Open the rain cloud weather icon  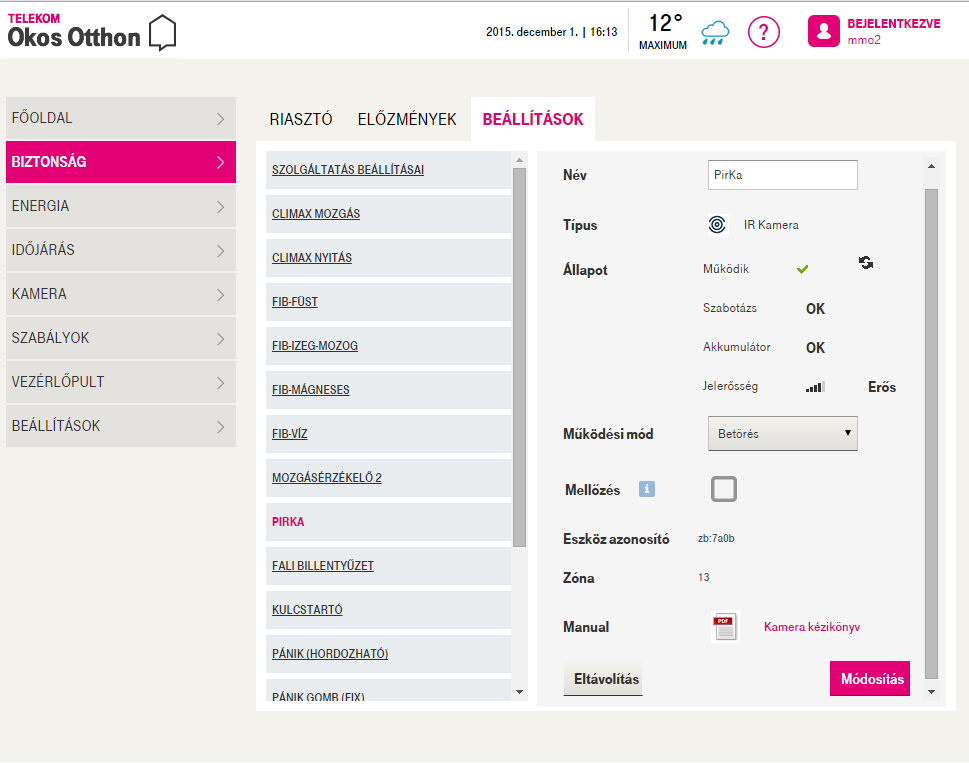coord(715,32)
